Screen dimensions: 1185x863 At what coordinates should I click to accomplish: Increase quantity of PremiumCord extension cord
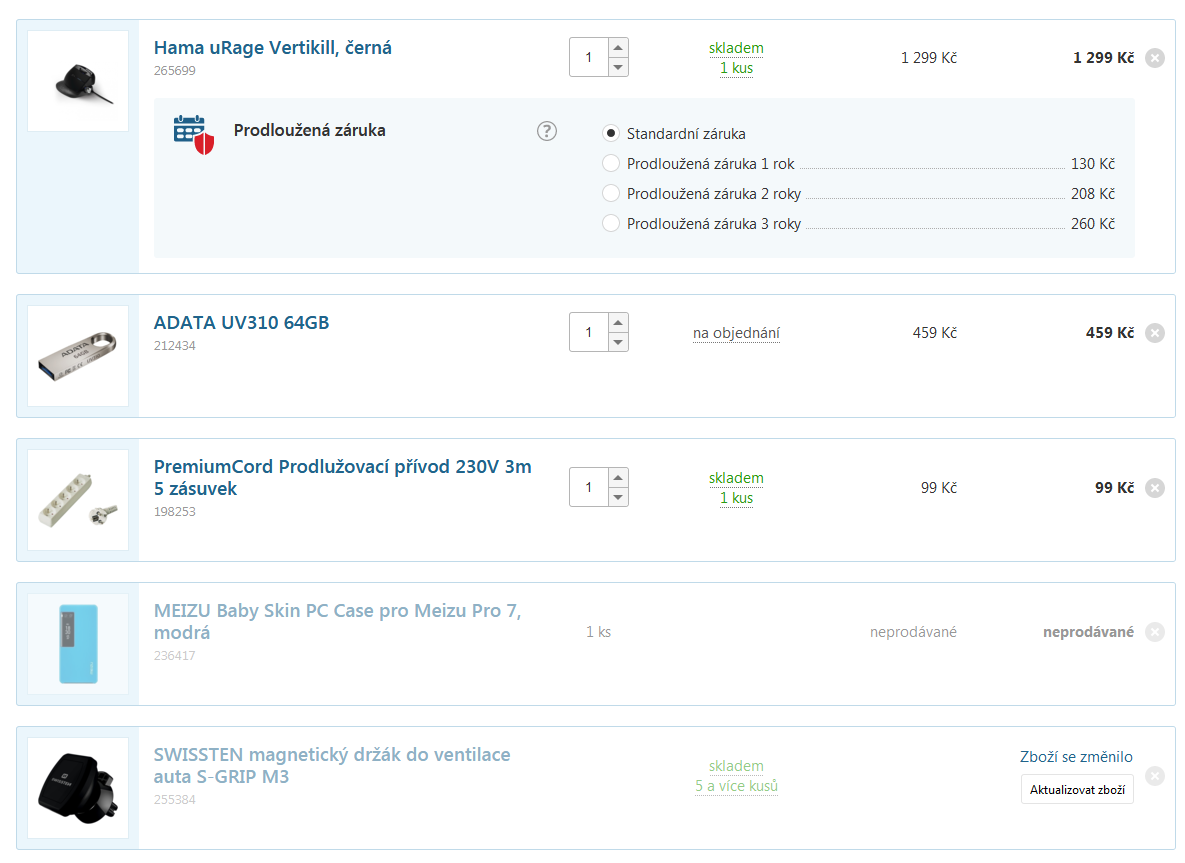(618, 477)
